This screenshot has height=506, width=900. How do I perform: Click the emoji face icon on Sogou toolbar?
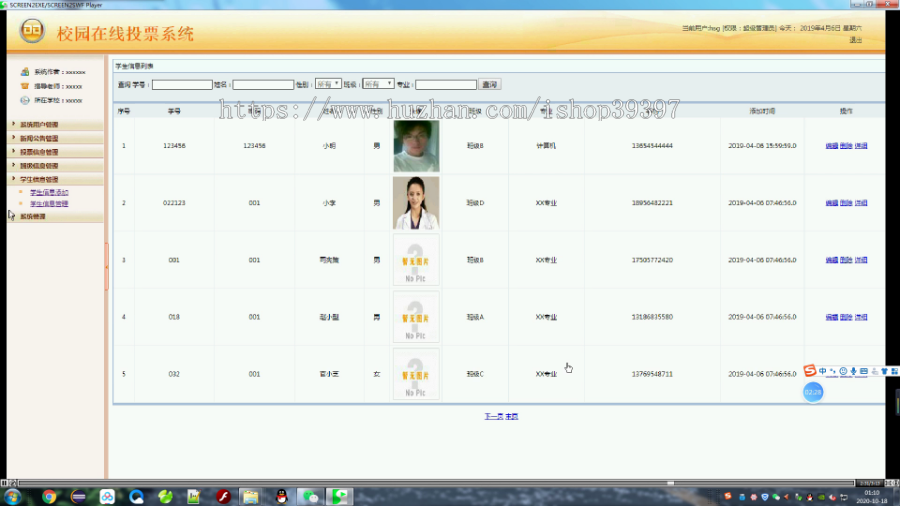tap(843, 372)
